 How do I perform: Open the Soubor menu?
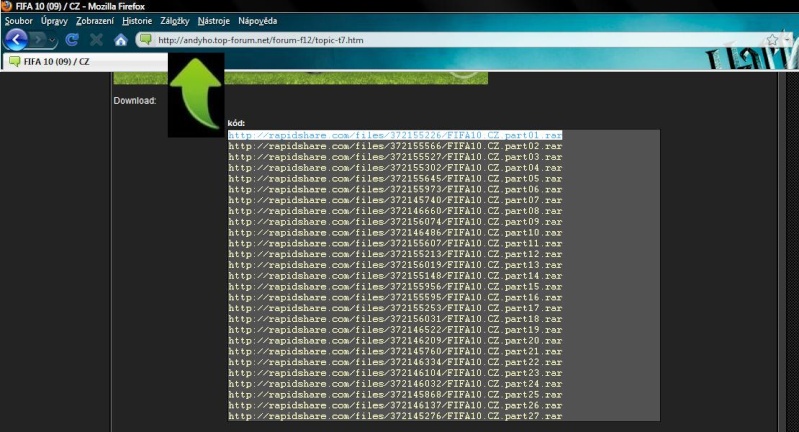(x=18, y=21)
